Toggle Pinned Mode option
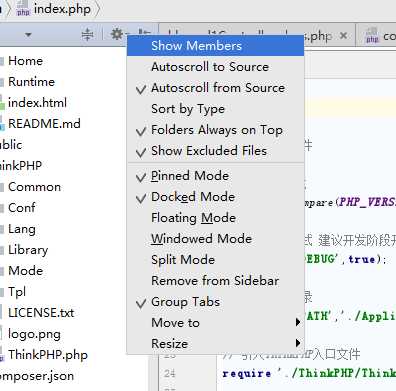 [215, 176]
